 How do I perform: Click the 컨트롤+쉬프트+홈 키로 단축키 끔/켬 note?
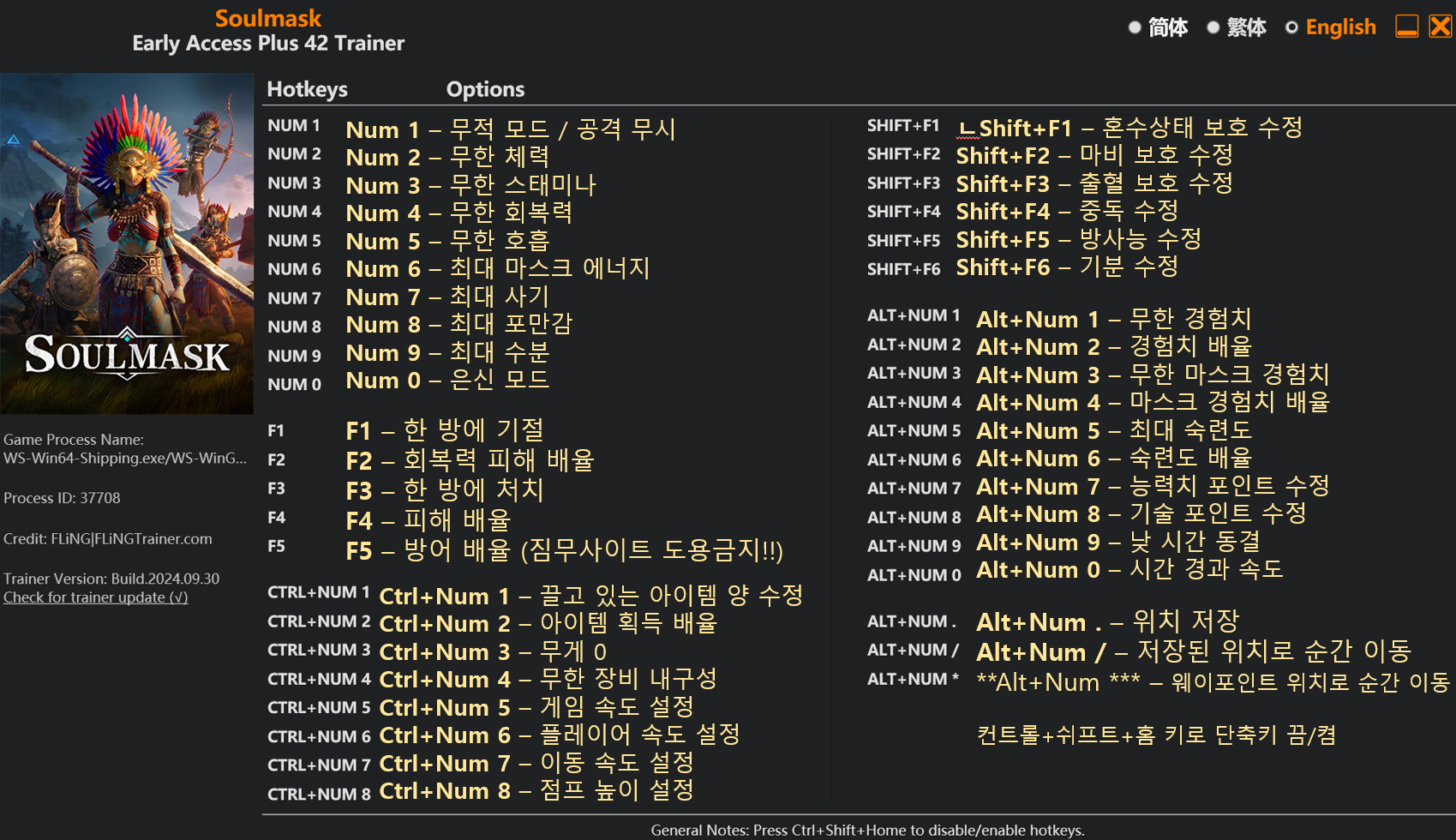pos(1156,735)
